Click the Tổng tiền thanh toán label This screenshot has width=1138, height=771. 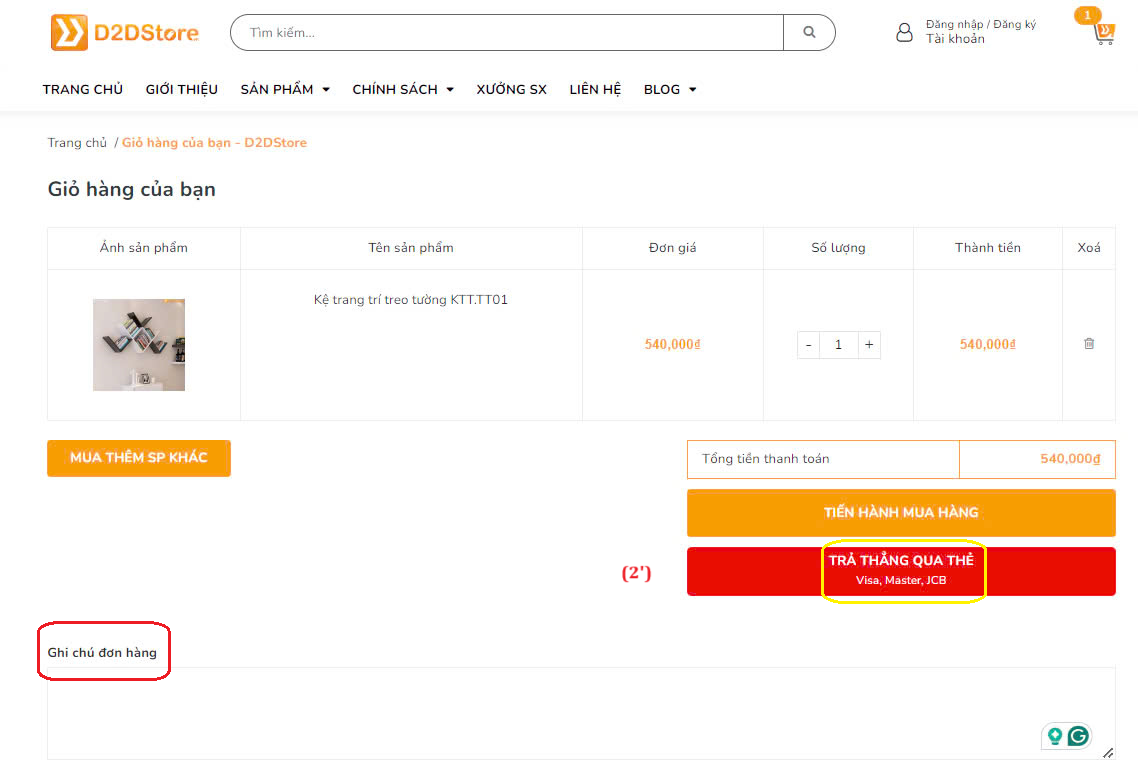pos(765,459)
